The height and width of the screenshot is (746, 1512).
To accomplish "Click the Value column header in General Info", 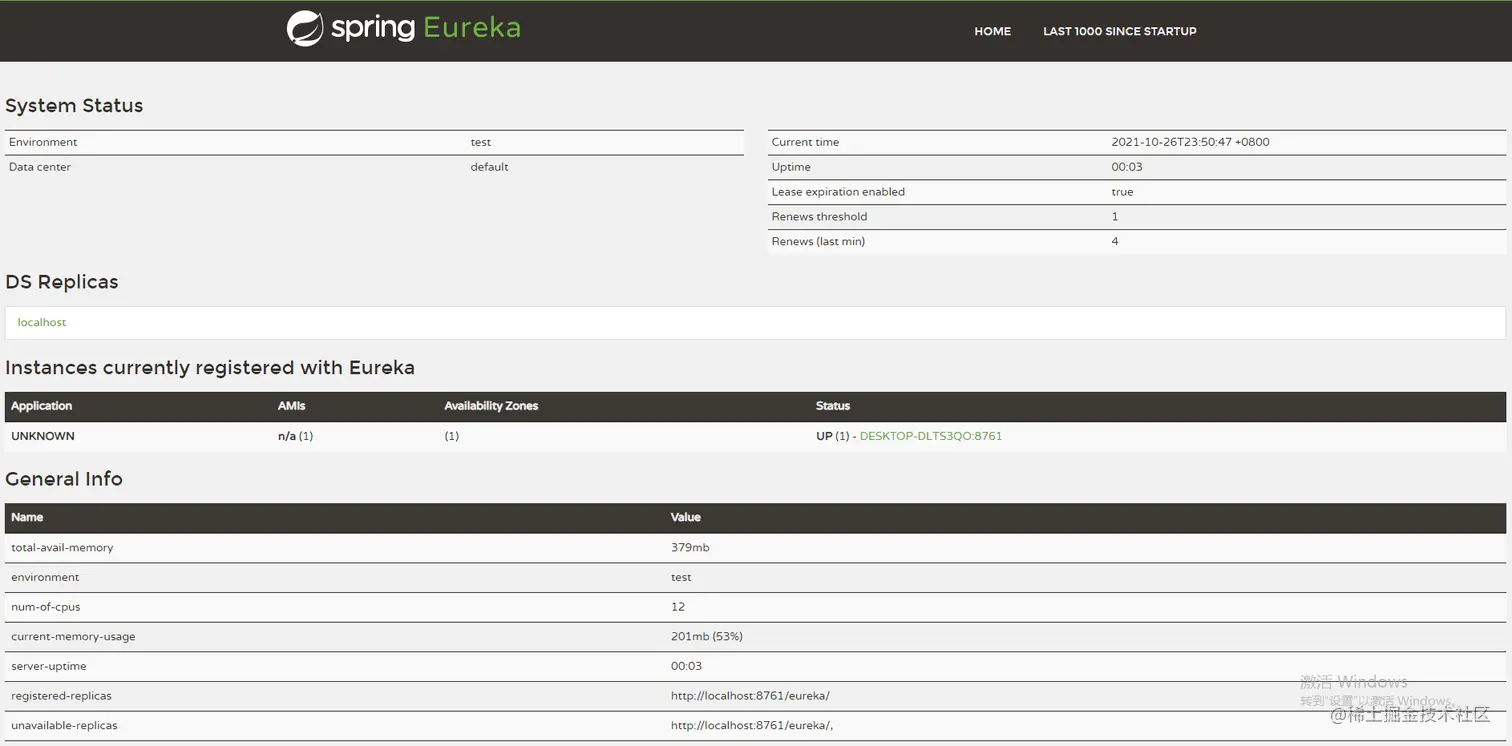I will tap(686, 517).
